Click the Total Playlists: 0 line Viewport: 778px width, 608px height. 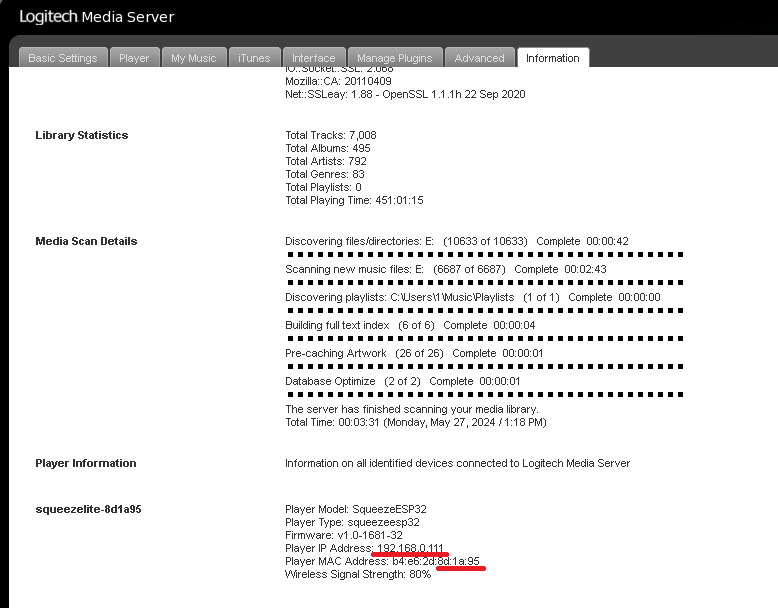click(324, 187)
